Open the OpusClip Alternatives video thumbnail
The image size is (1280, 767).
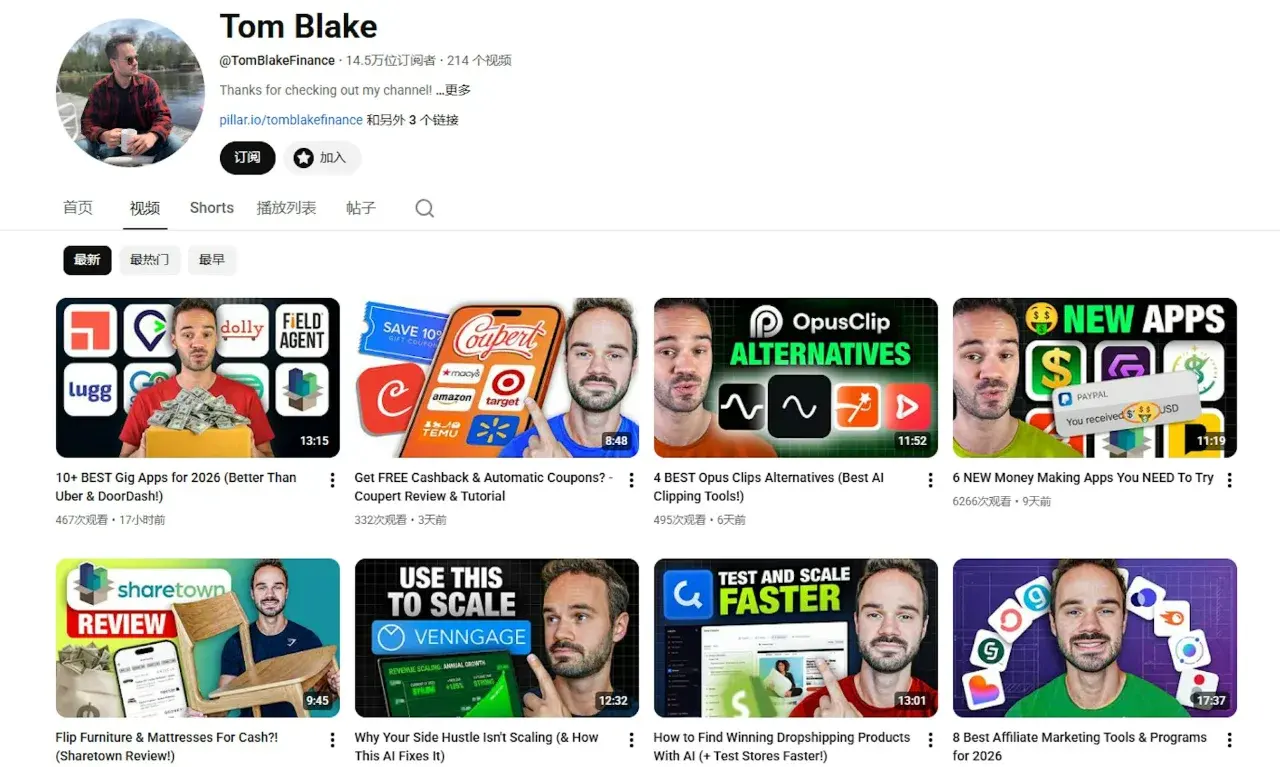(x=796, y=377)
